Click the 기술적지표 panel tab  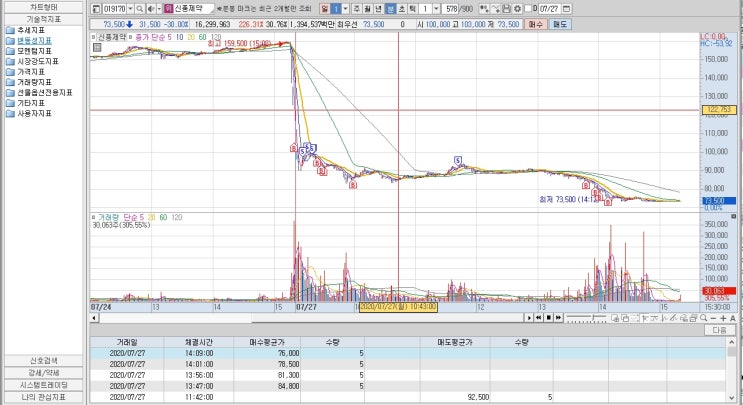click(44, 19)
